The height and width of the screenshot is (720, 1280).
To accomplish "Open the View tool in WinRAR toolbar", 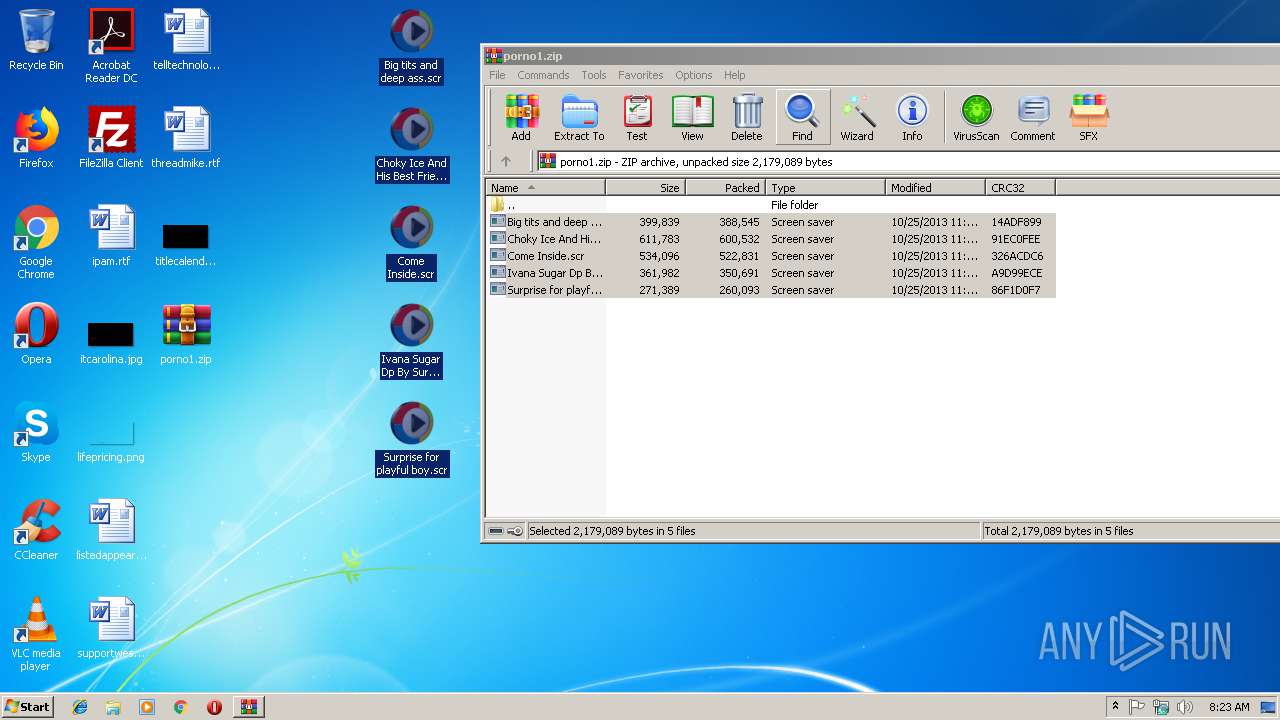I will [692, 118].
